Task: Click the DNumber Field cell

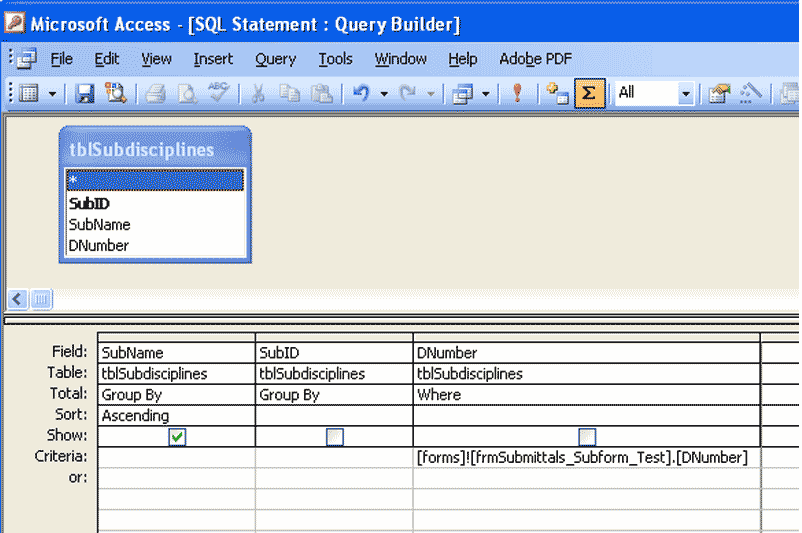Action: coord(587,352)
